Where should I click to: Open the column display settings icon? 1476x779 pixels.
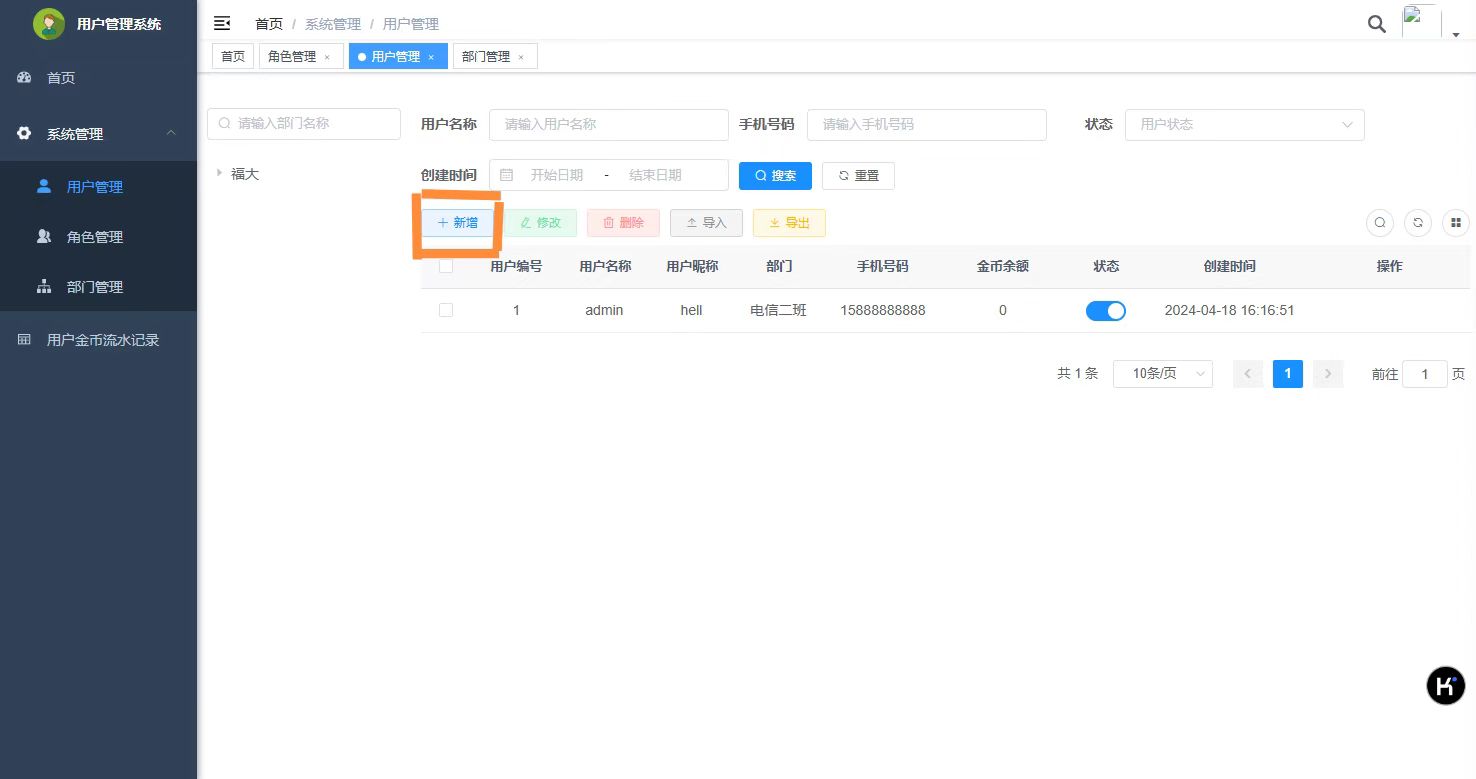[1456, 223]
